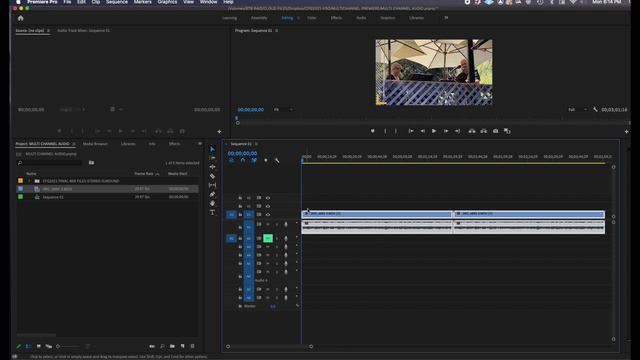Screen dimensions: 640x360
Task: Click Mark Out in the Program monitor
Action: pyautogui.click(x=396, y=131)
